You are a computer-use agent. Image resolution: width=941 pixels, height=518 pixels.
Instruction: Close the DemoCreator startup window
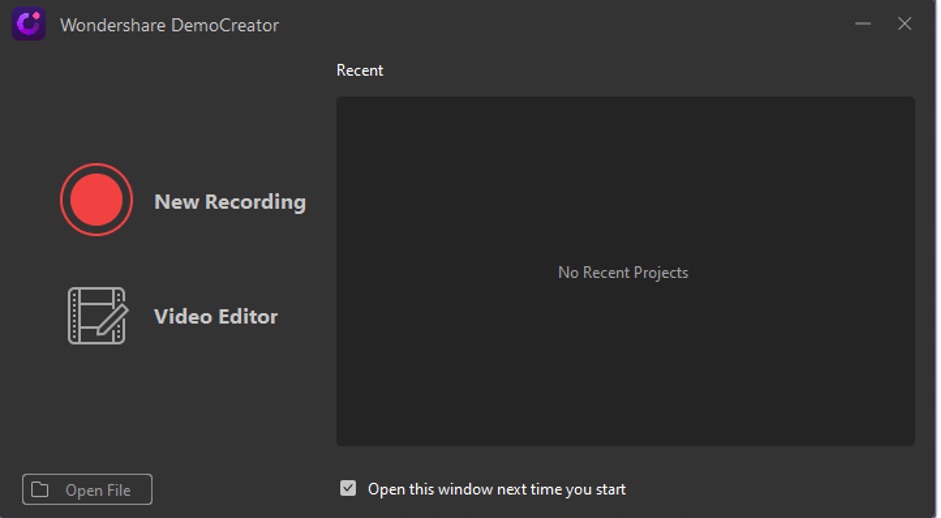pos(904,24)
